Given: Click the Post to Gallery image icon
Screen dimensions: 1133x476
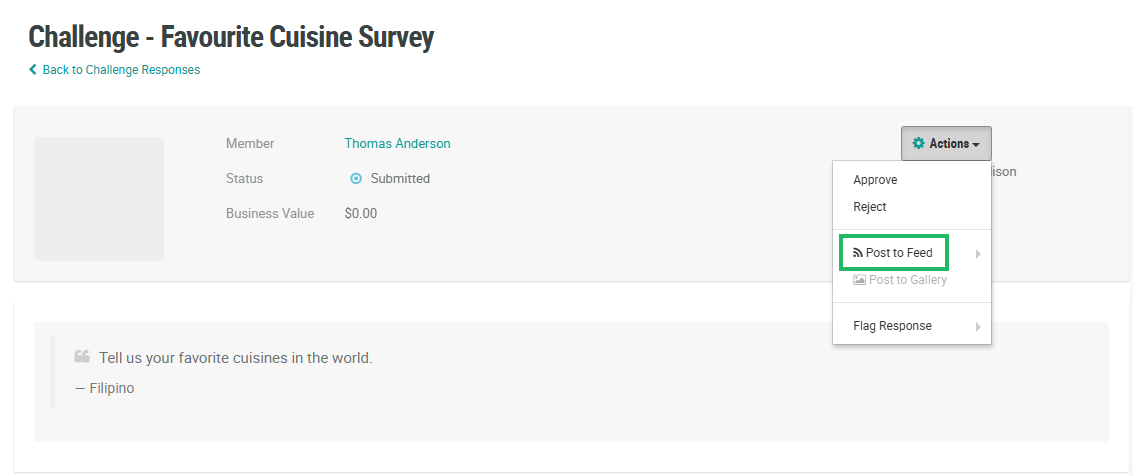Looking at the screenshot, I should [859, 281].
